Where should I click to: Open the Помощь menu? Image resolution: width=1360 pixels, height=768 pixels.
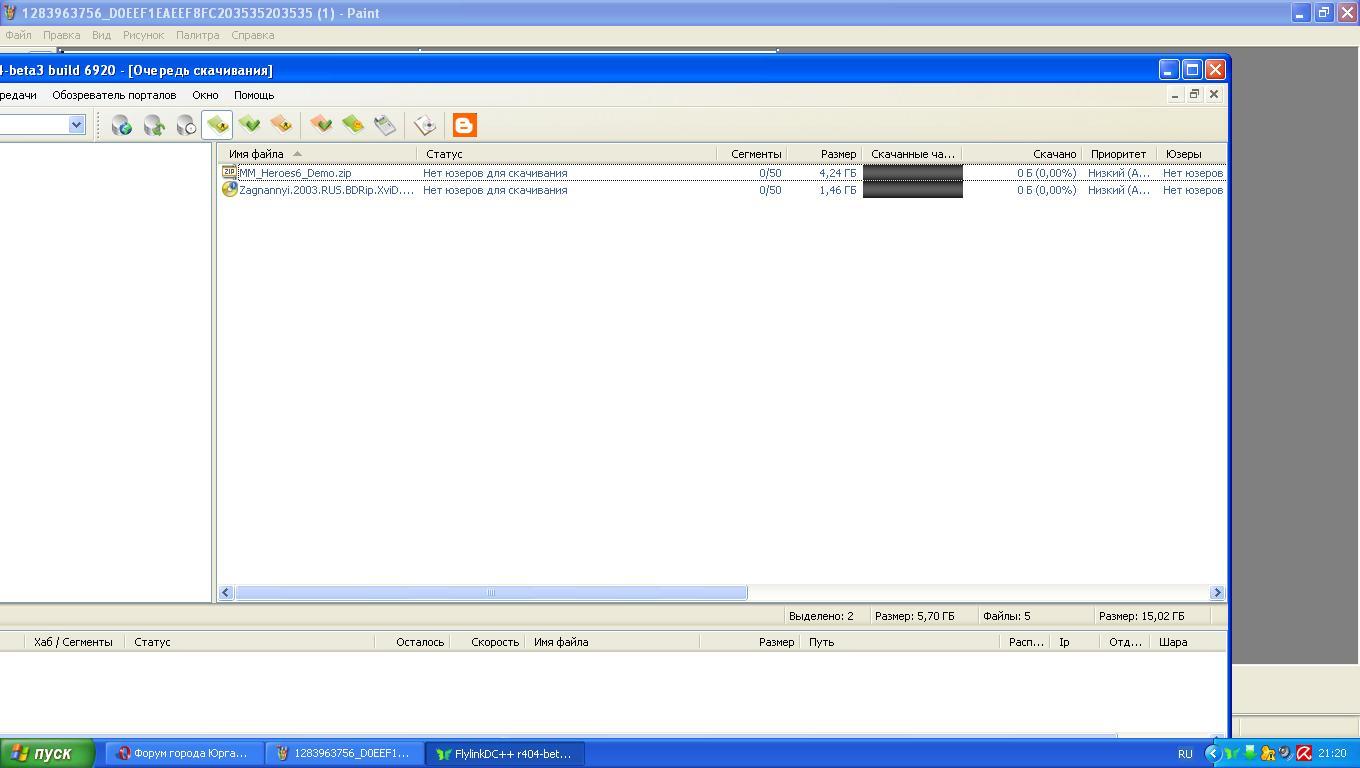(254, 95)
